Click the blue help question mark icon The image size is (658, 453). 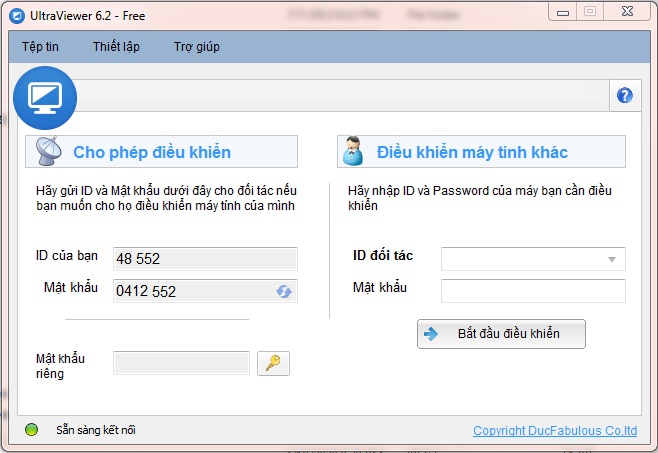coord(625,96)
